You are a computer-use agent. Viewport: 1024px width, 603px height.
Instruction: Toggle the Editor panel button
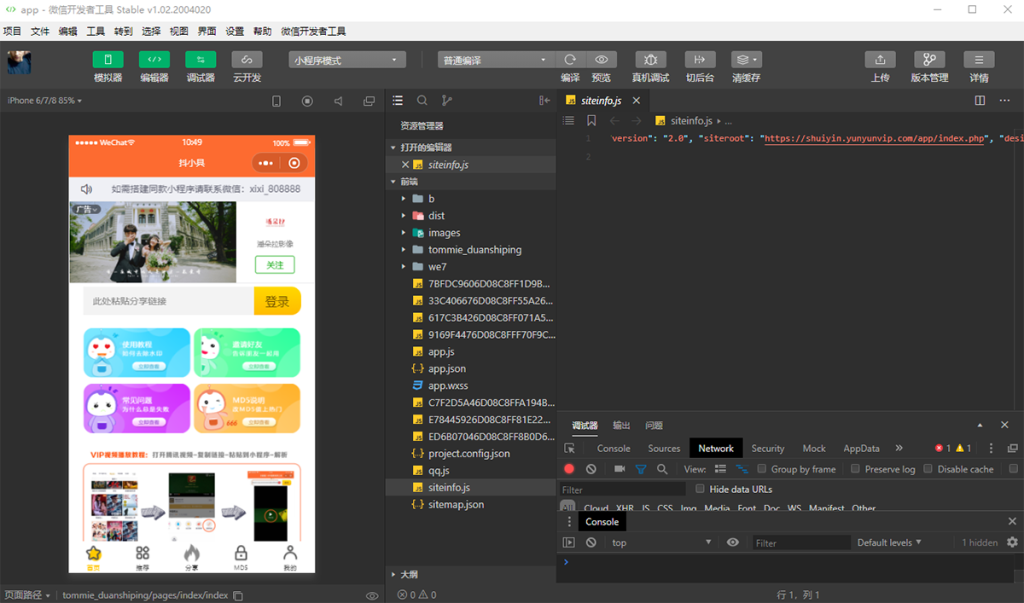coord(154,59)
